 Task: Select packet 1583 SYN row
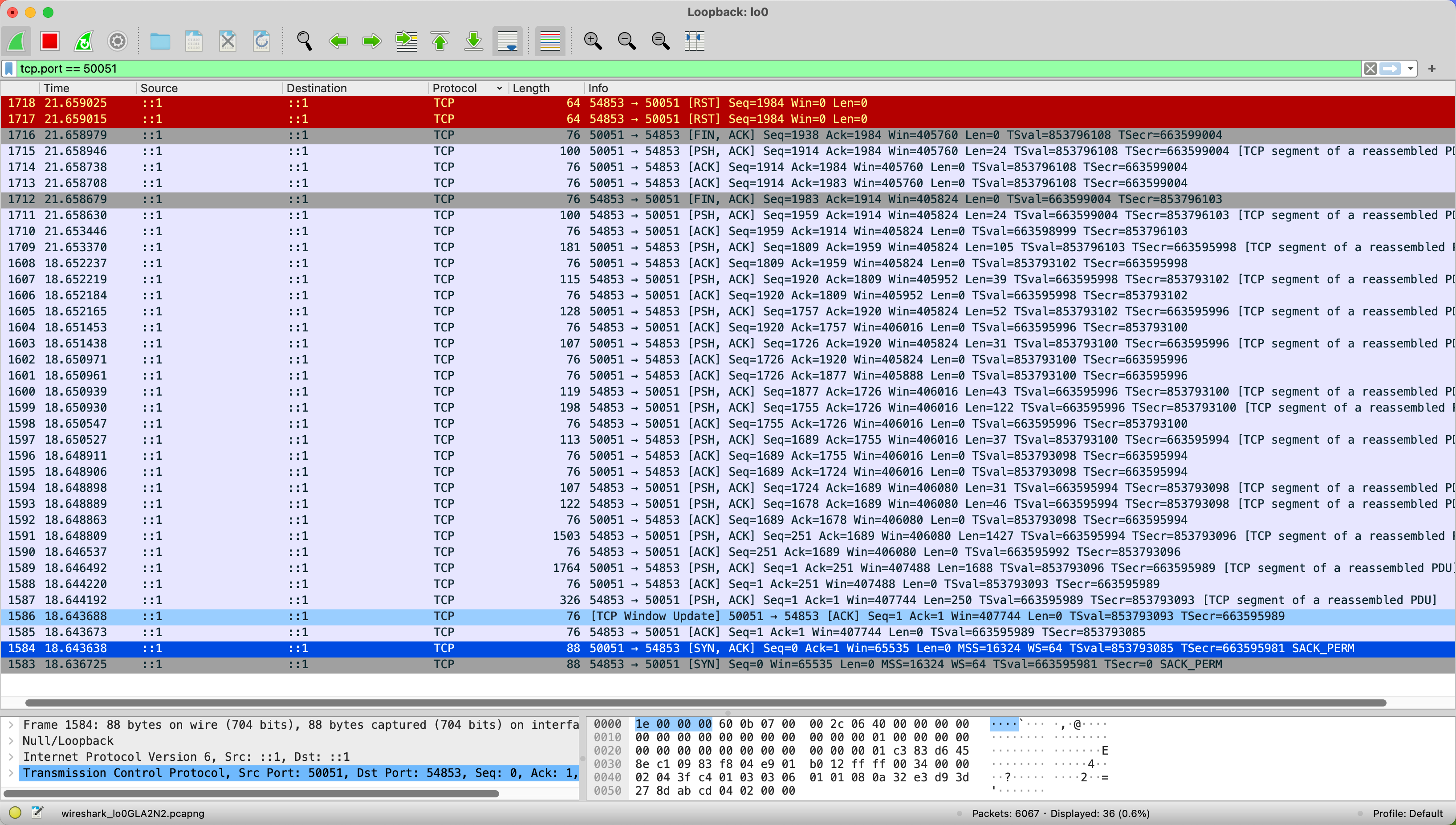pyautogui.click(x=728, y=665)
